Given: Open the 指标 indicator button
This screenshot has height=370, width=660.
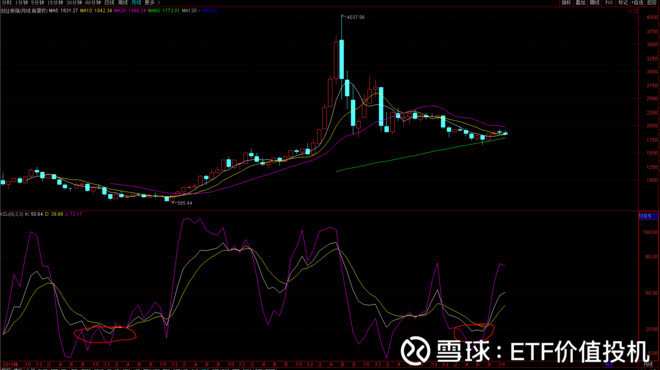Looking at the screenshot, I should coord(566,3).
